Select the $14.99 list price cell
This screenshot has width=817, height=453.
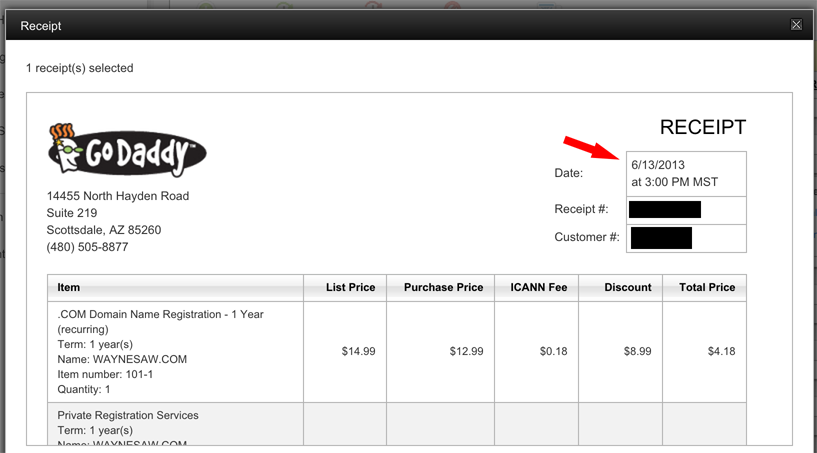[345, 351]
